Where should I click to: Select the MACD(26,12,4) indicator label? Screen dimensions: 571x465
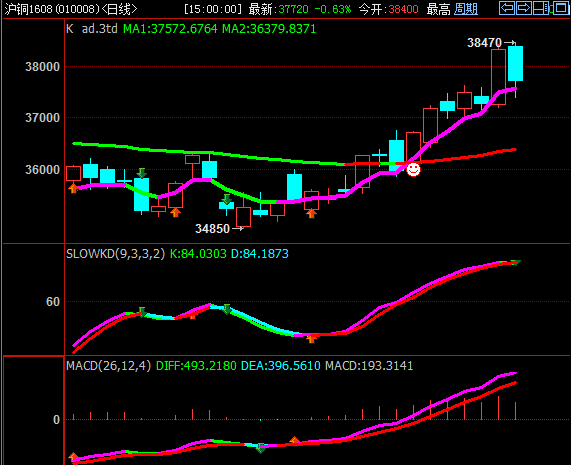click(x=109, y=366)
